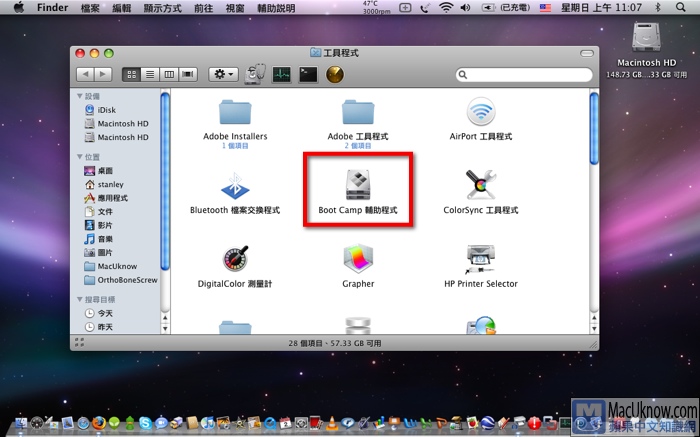The width and height of the screenshot is (700, 437).
Task: Select 應用程式 in the sidebar
Action: click(112, 198)
